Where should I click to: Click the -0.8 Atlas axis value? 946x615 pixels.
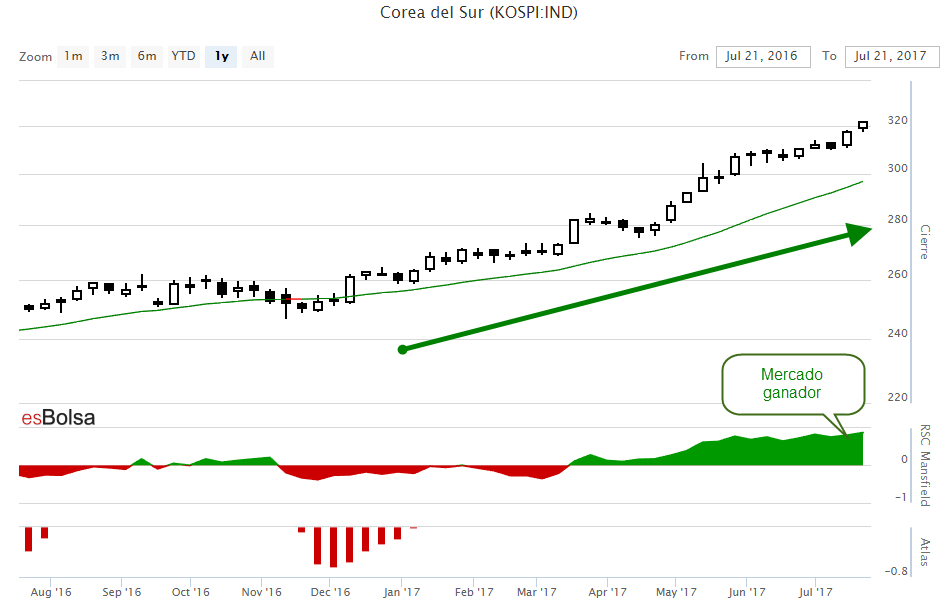point(896,571)
